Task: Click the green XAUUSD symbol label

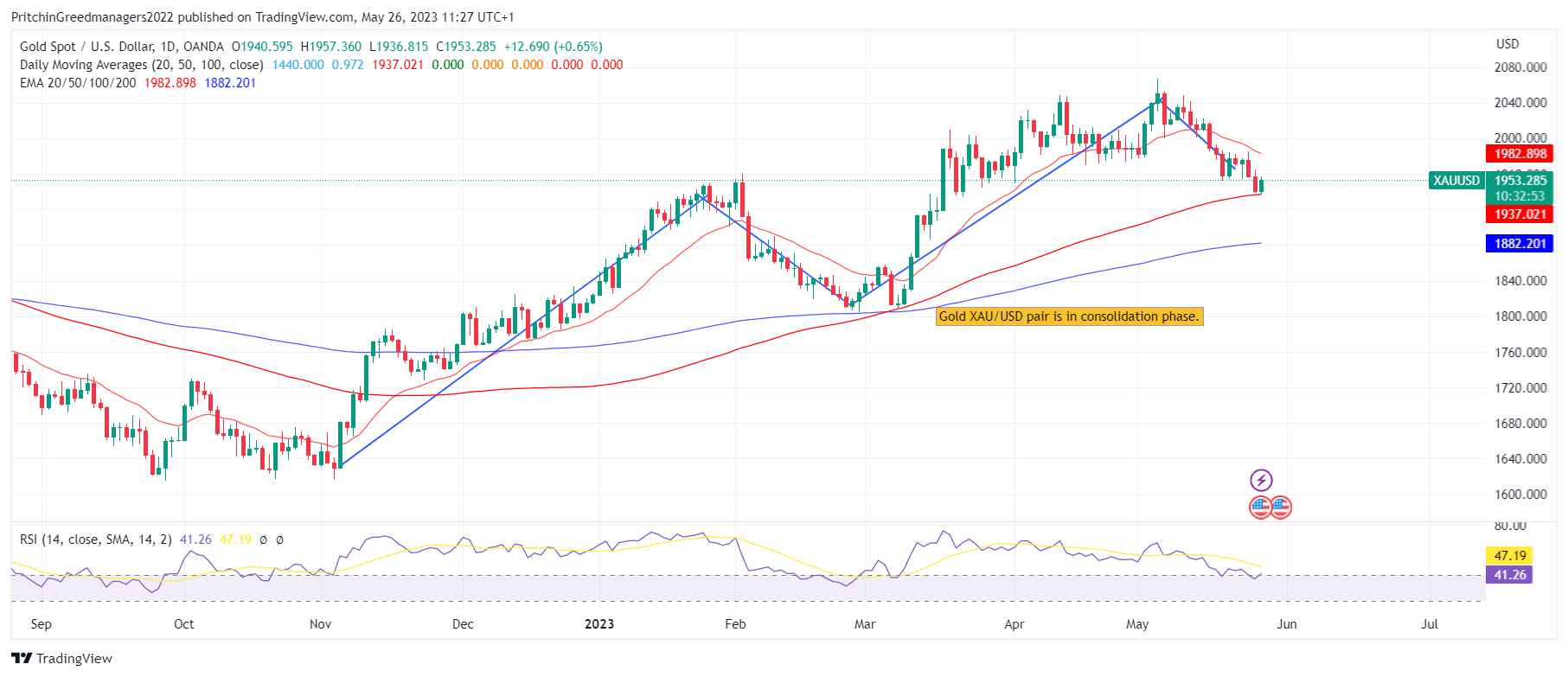Action: (1456, 181)
